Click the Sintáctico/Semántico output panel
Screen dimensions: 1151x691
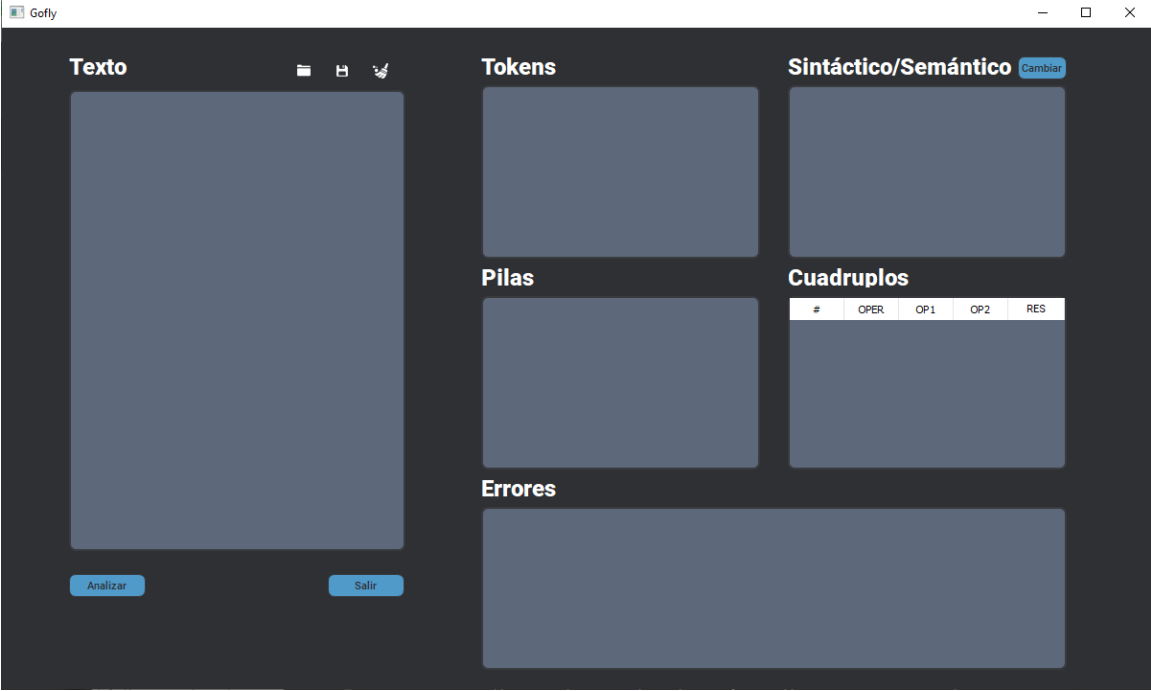(927, 172)
